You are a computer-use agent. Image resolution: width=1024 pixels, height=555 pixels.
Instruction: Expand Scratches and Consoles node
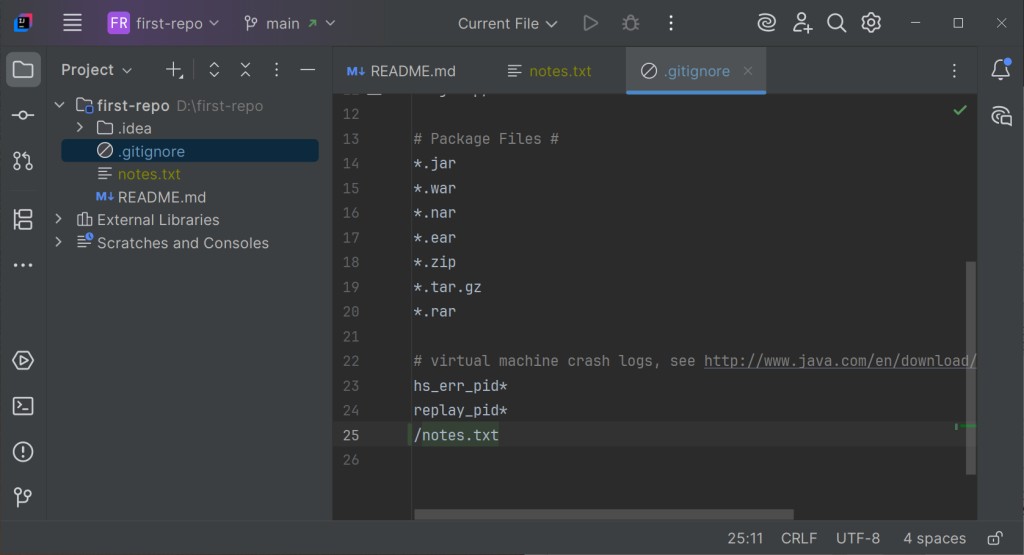pyautogui.click(x=59, y=242)
